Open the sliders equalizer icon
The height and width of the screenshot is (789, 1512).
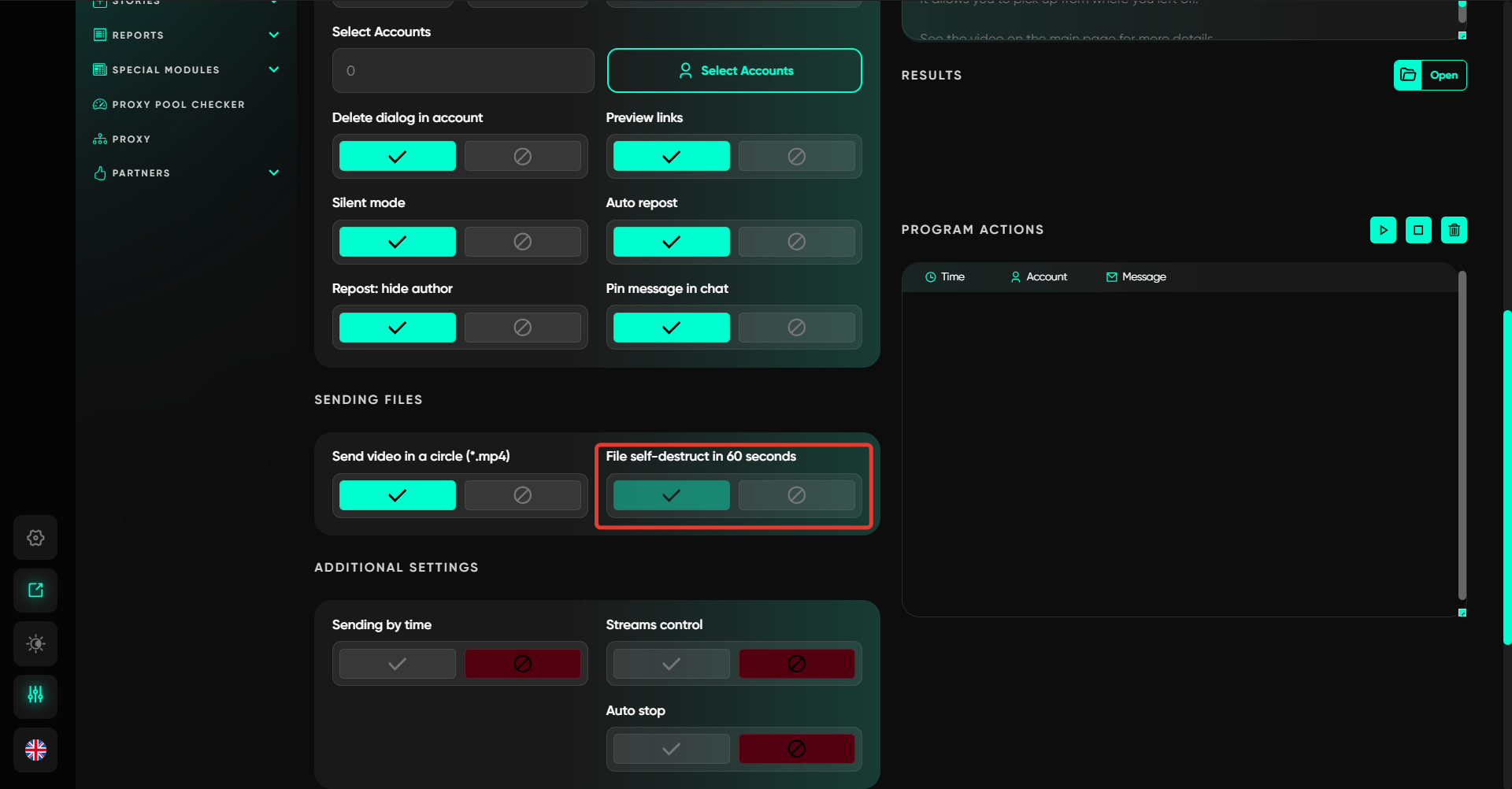pyautogui.click(x=35, y=695)
